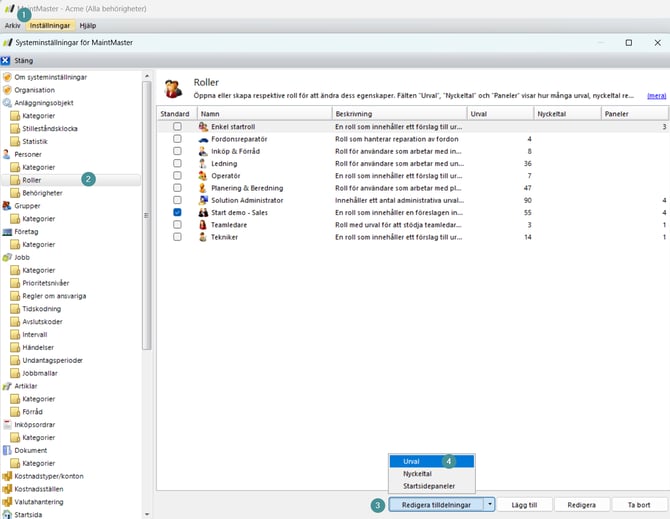The image size is (670, 519).
Task: Click the Artiklar icon
Action: 7,386
